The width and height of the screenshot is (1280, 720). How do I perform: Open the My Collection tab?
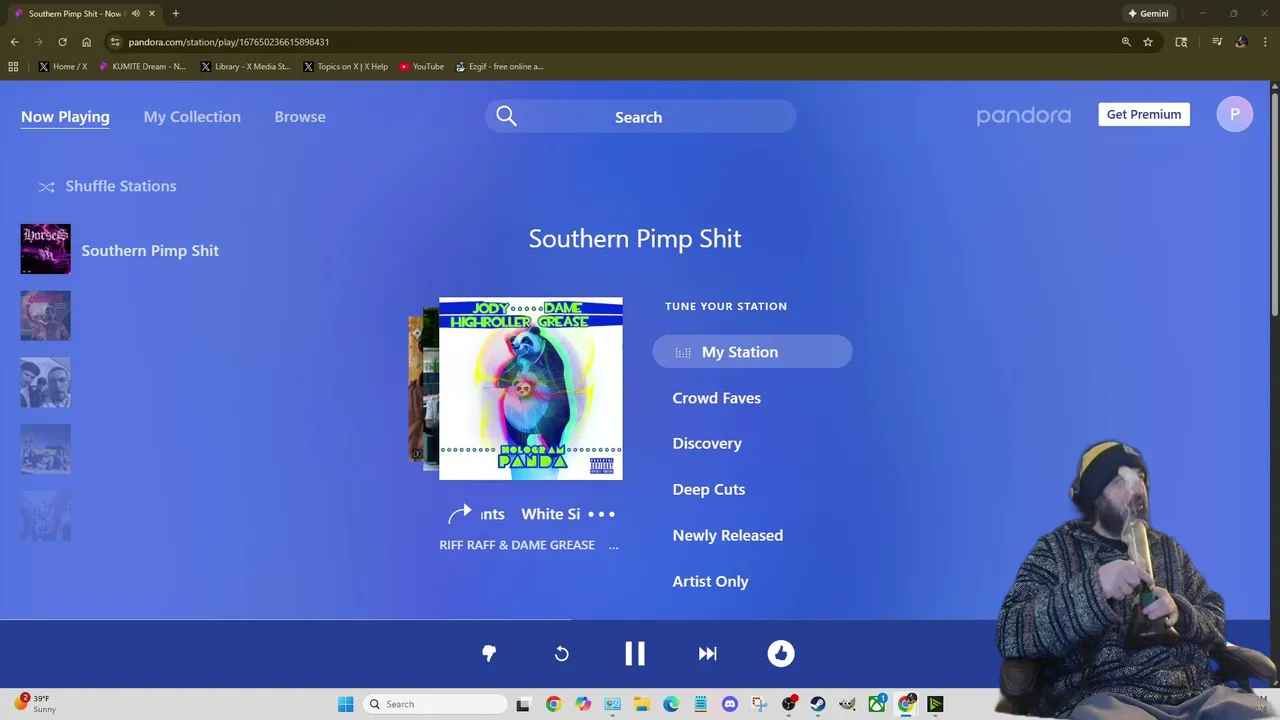click(192, 117)
